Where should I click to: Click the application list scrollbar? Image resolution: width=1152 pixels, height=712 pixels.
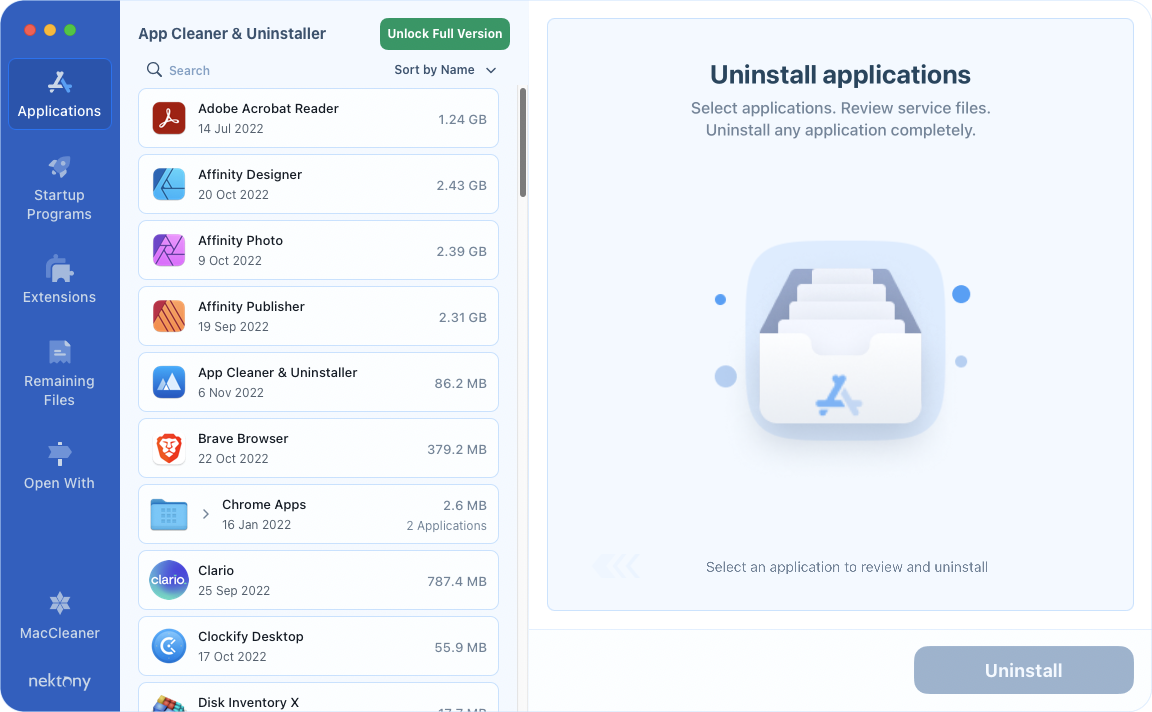[x=523, y=143]
